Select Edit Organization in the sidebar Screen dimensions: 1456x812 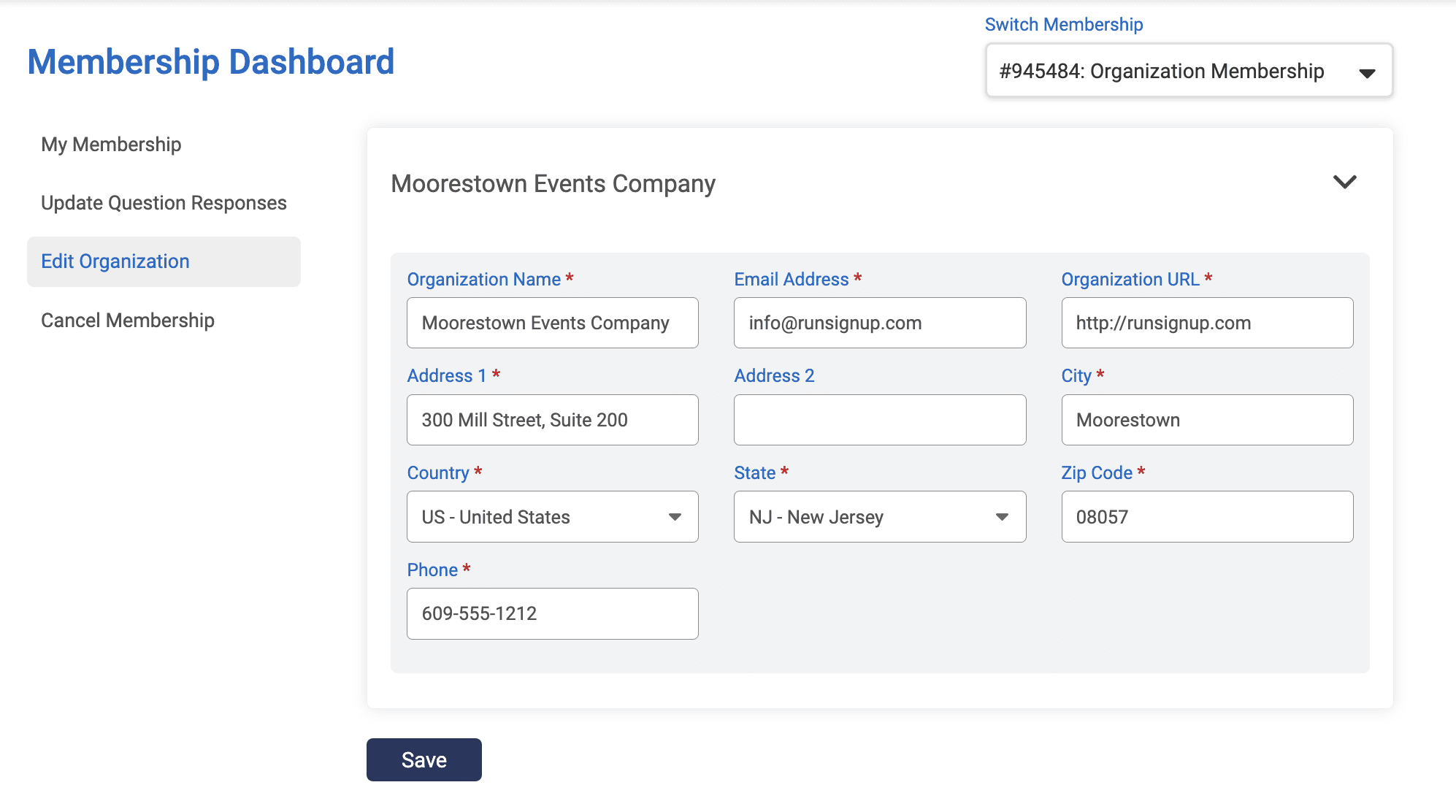point(115,261)
